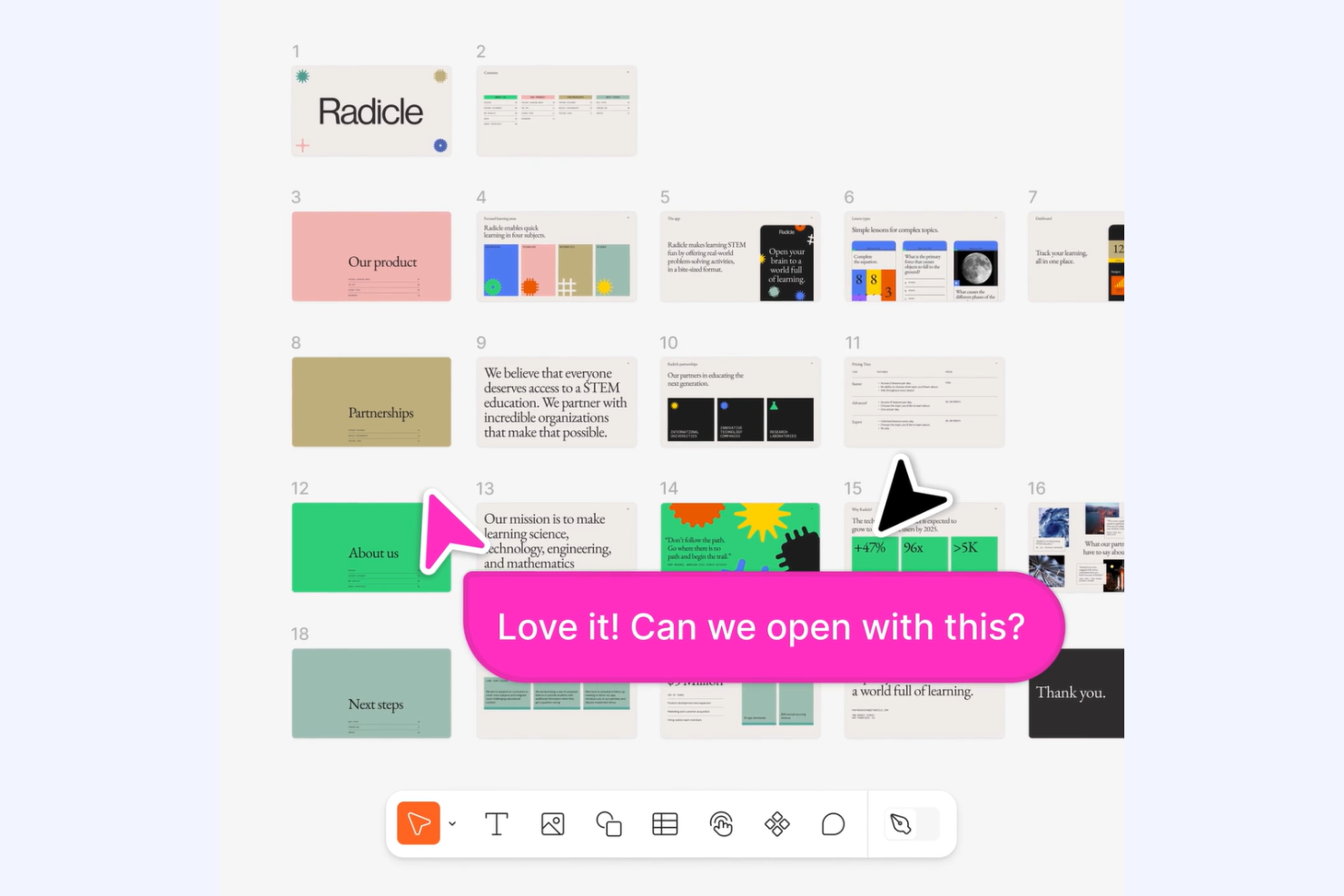Open slide 9 We believe that everyone
The image size is (1344, 896).
(557, 401)
